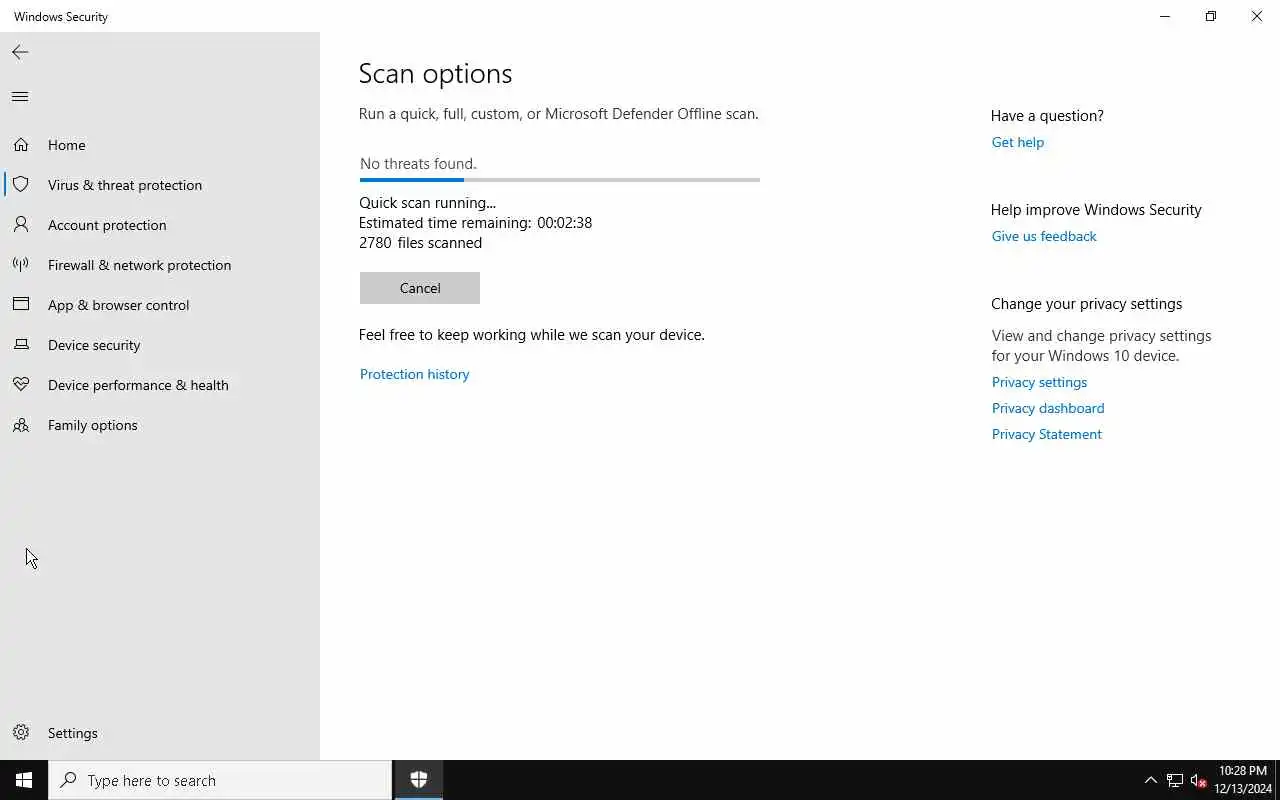Click the taskbar search magnifier icon
Viewport: 1280px width, 800px height.
68,780
